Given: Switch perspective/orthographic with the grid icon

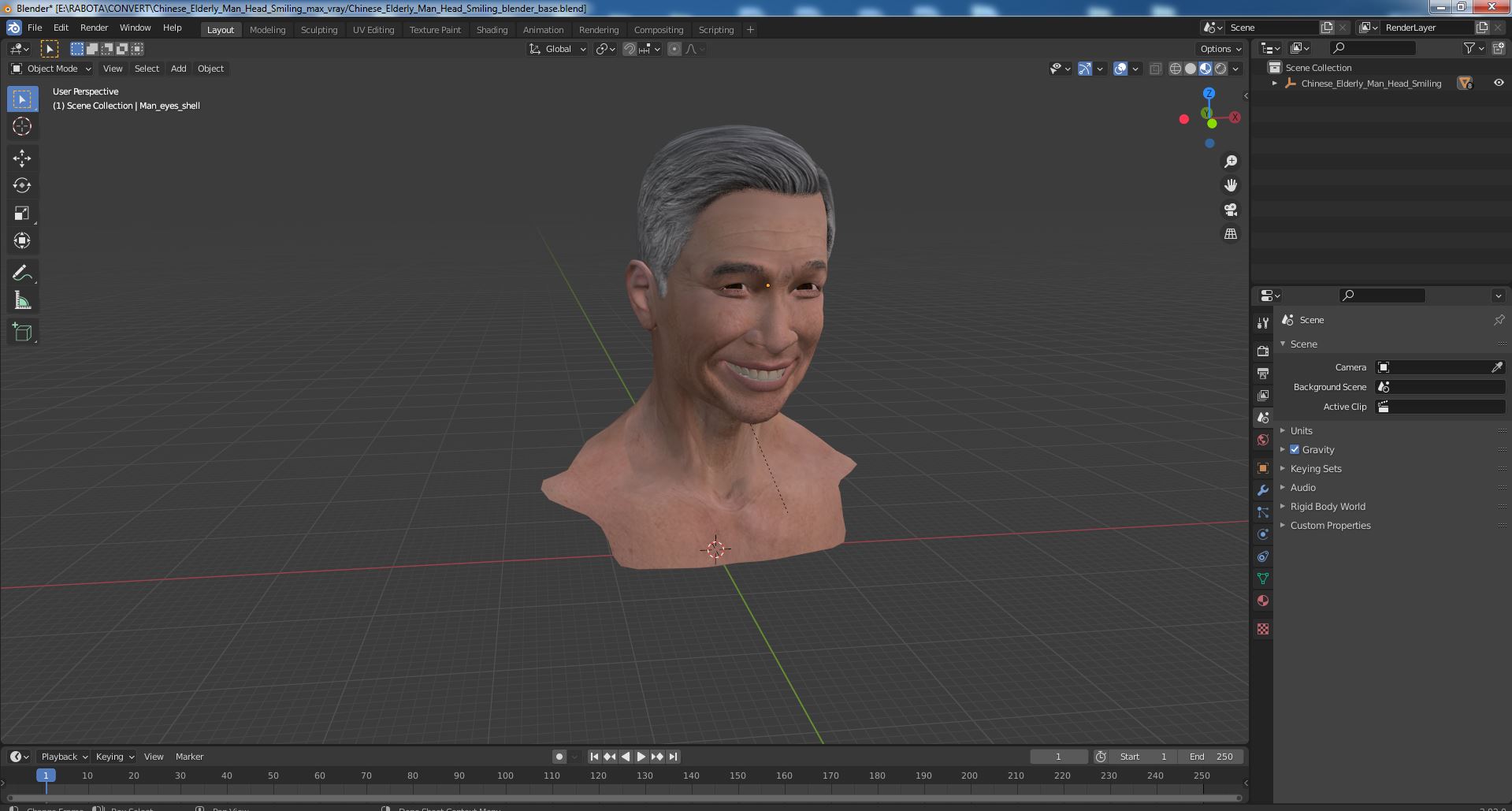Looking at the screenshot, I should coord(1230,234).
